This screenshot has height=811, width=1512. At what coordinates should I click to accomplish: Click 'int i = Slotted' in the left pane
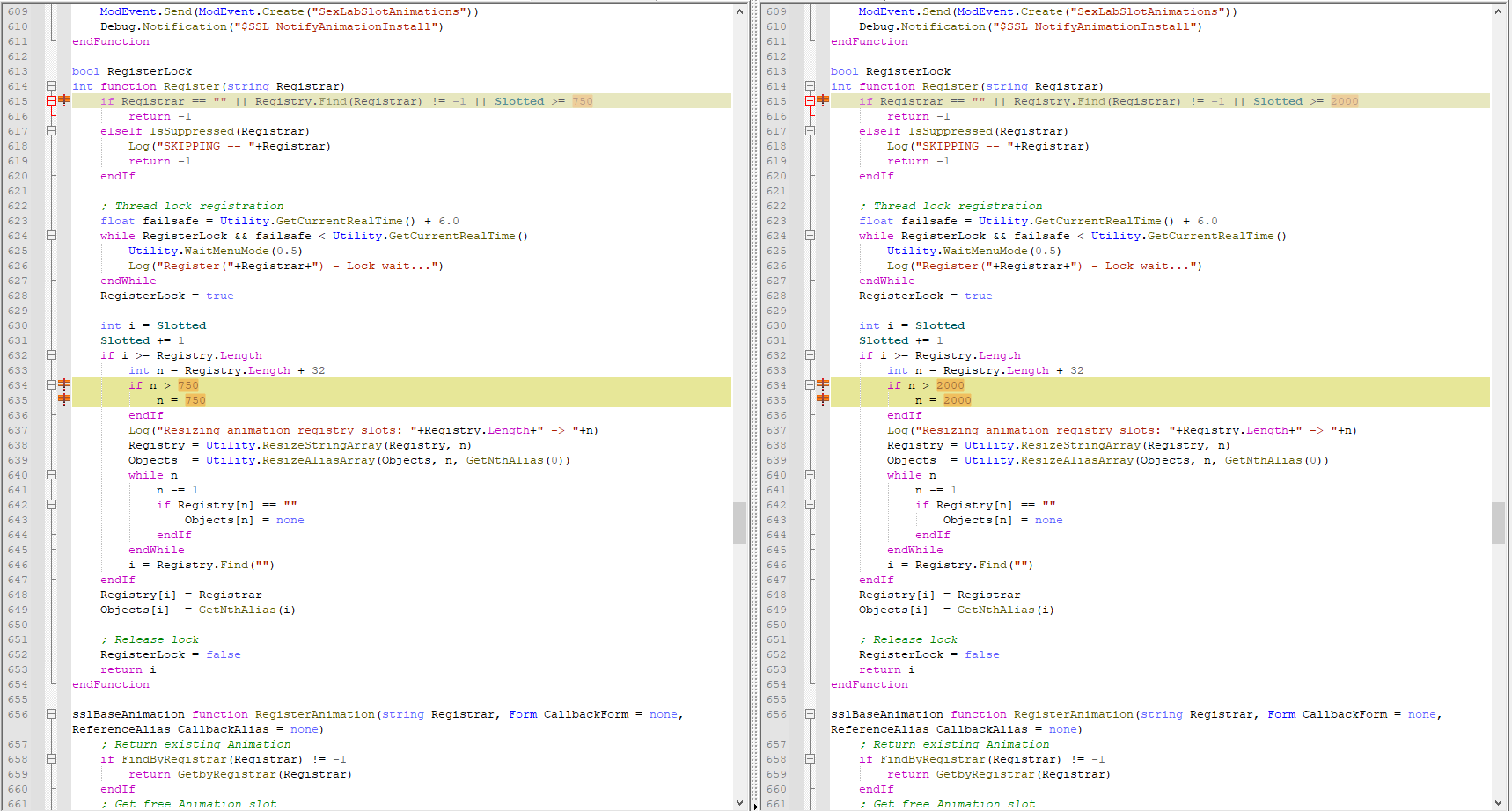click(x=153, y=325)
